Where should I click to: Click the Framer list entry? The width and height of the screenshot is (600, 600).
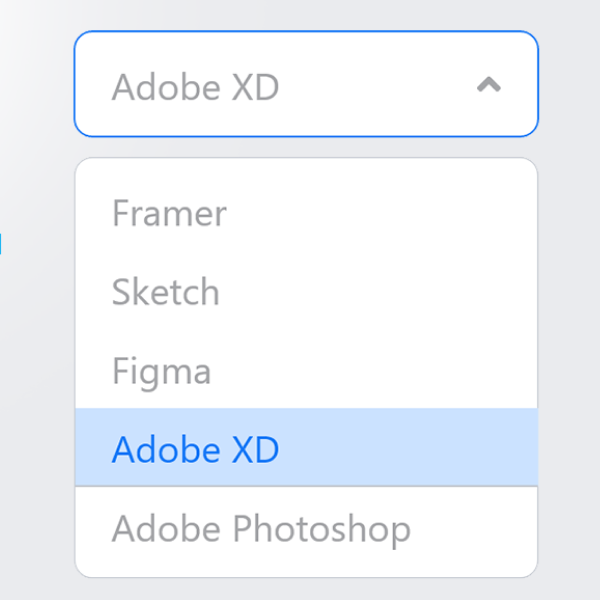pos(170,213)
